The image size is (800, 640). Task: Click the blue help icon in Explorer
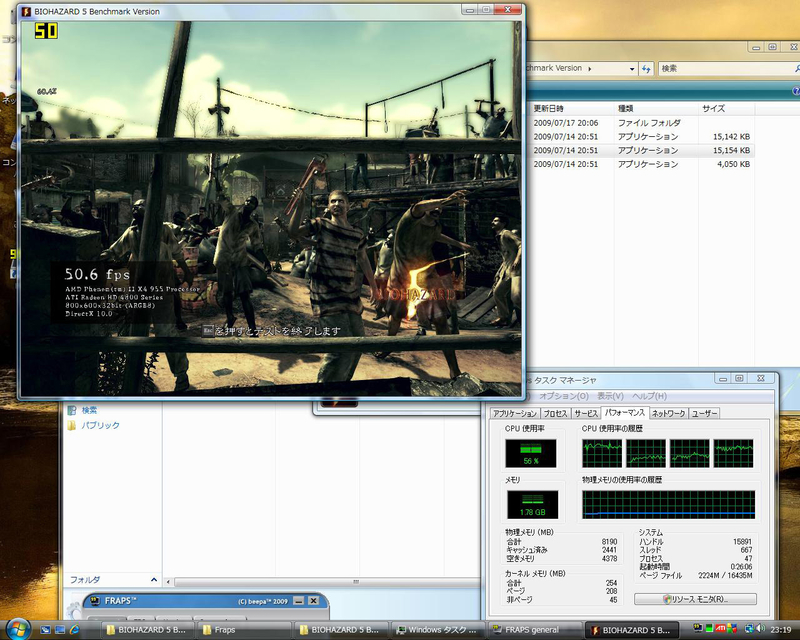coord(796,91)
